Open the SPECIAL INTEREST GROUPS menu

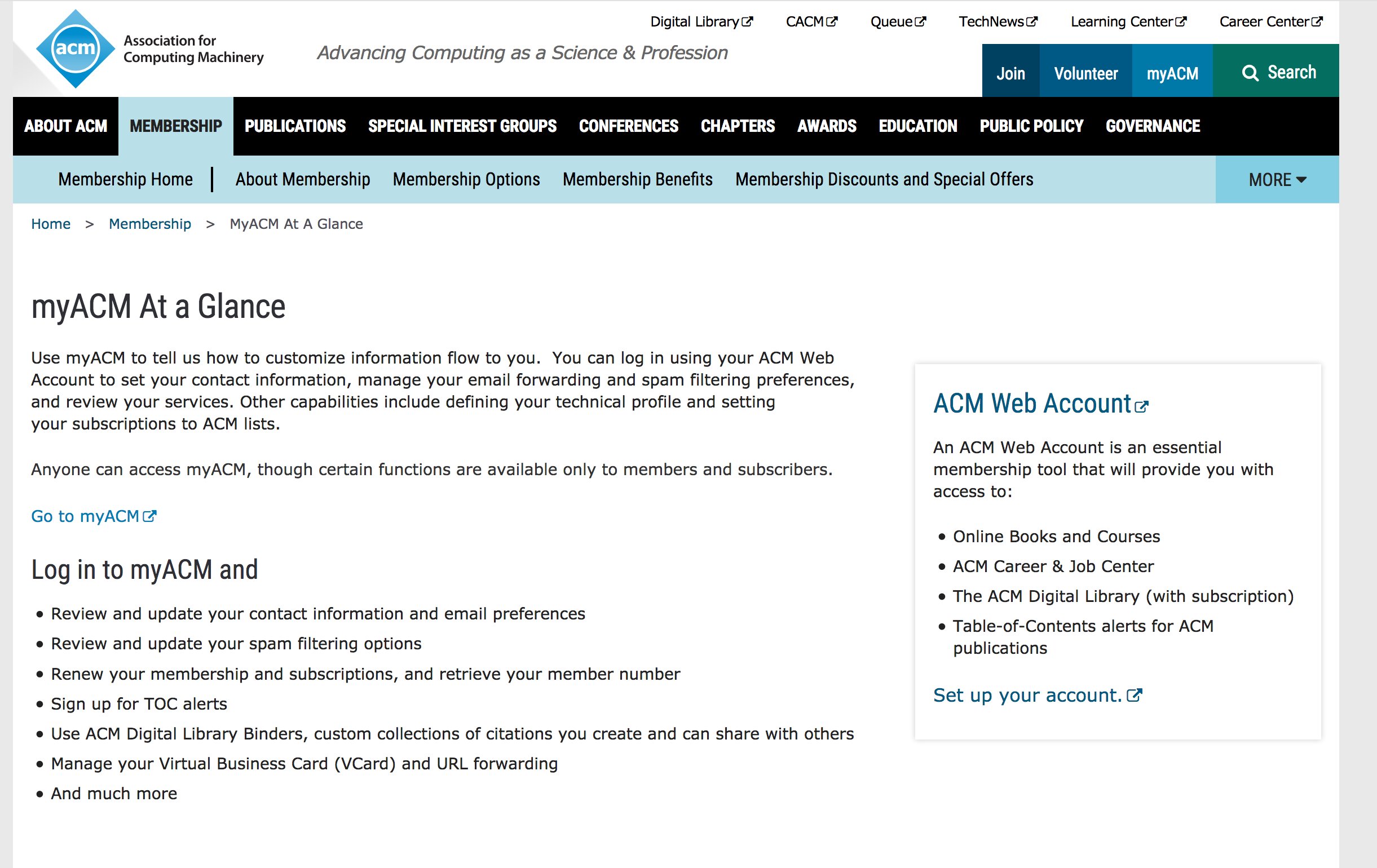[x=462, y=126]
